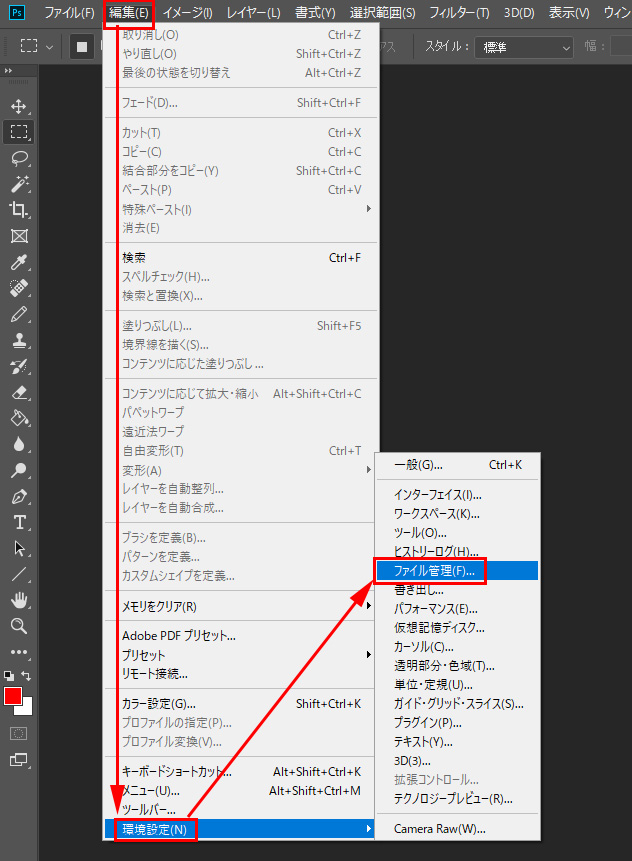Choose ツールバー... menu item
Screen dimensions: 632x861
(241, 810)
